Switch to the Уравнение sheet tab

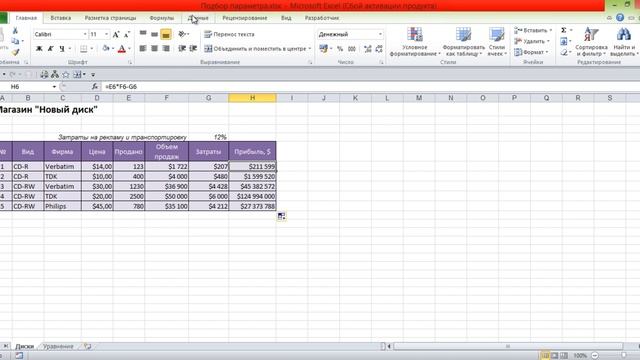[x=58, y=346]
